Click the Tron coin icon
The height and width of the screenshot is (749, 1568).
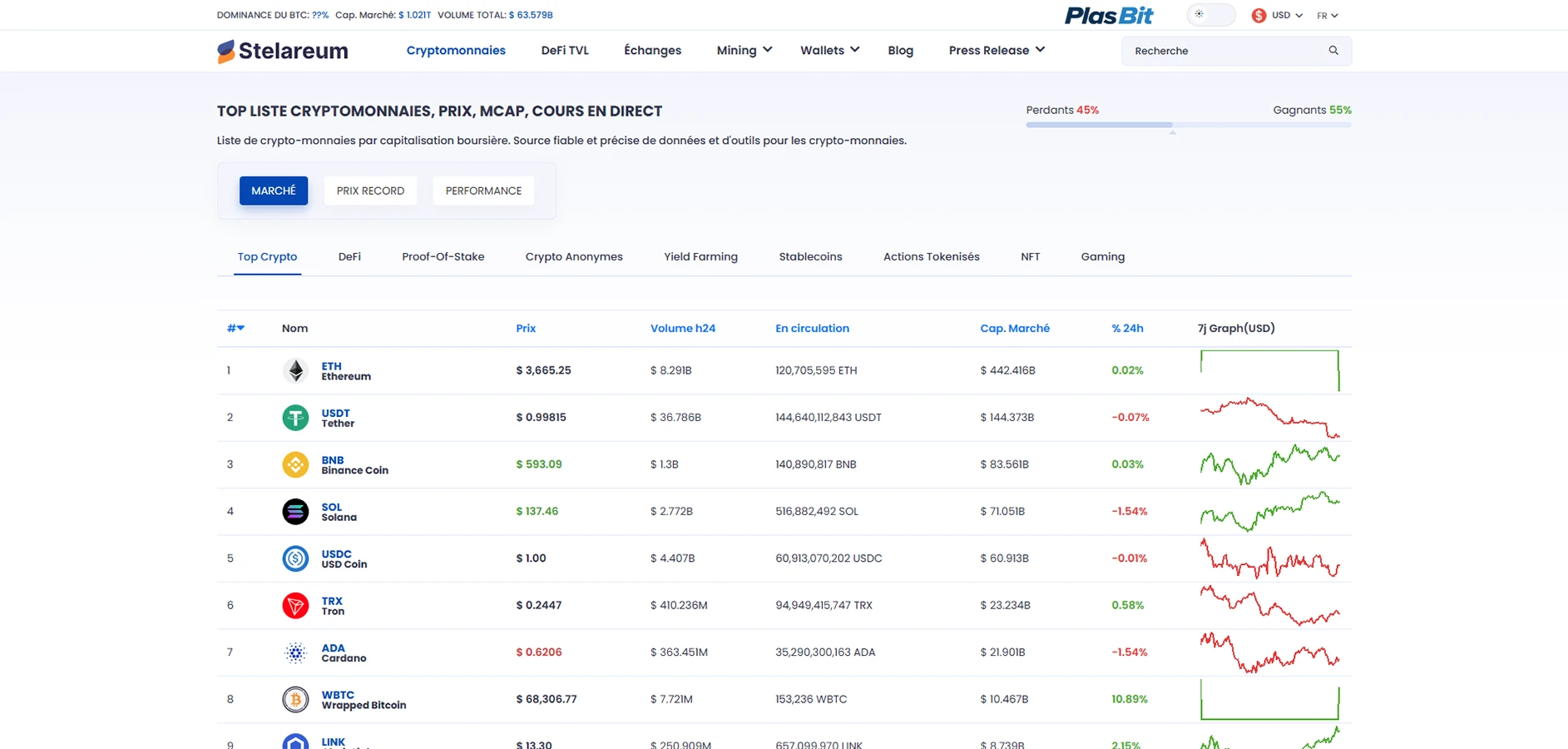[295, 605]
